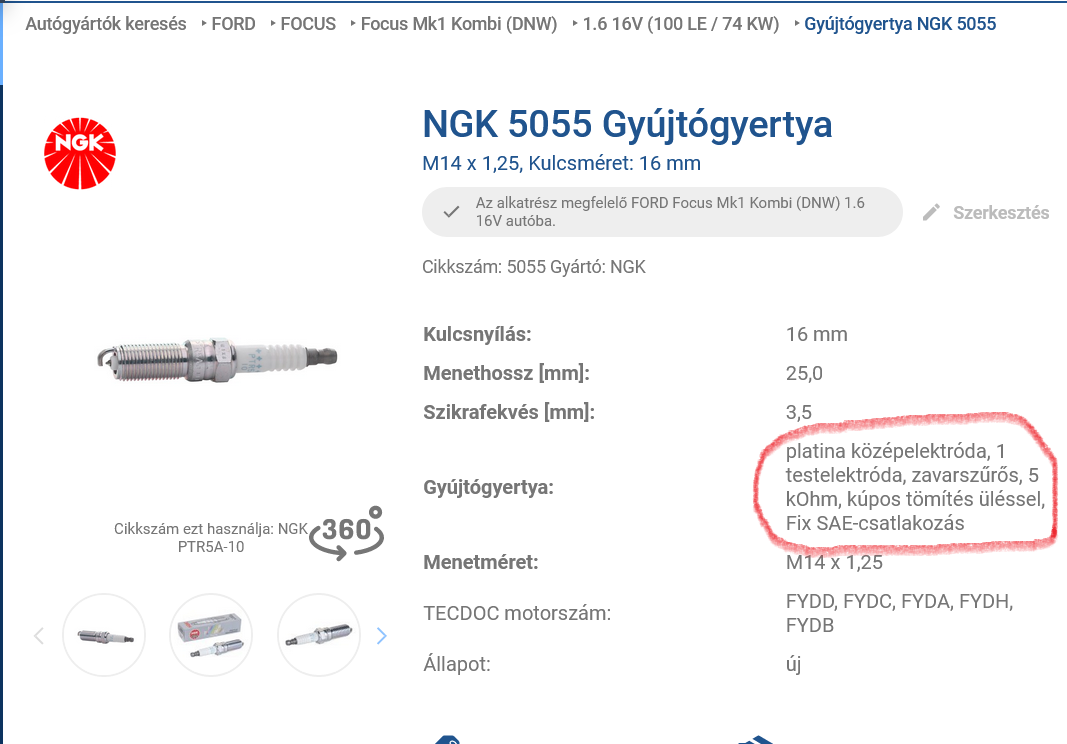Open Focus Mk1 Kombi (DNW) breadcrumb
Image resolution: width=1067 pixels, height=744 pixels.
(x=459, y=24)
